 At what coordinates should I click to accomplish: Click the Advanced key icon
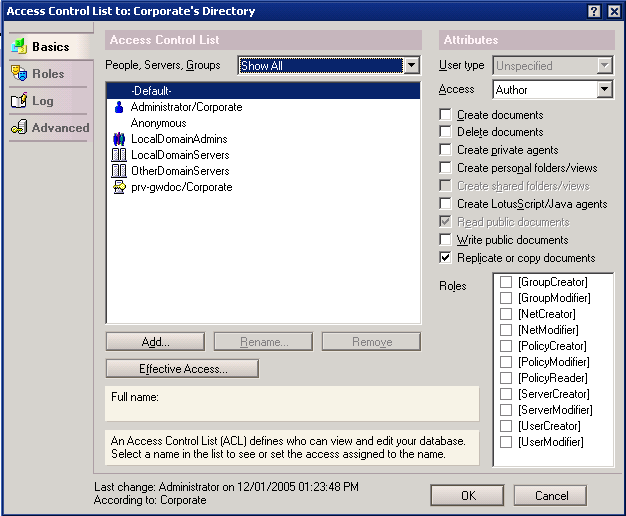click(19, 127)
